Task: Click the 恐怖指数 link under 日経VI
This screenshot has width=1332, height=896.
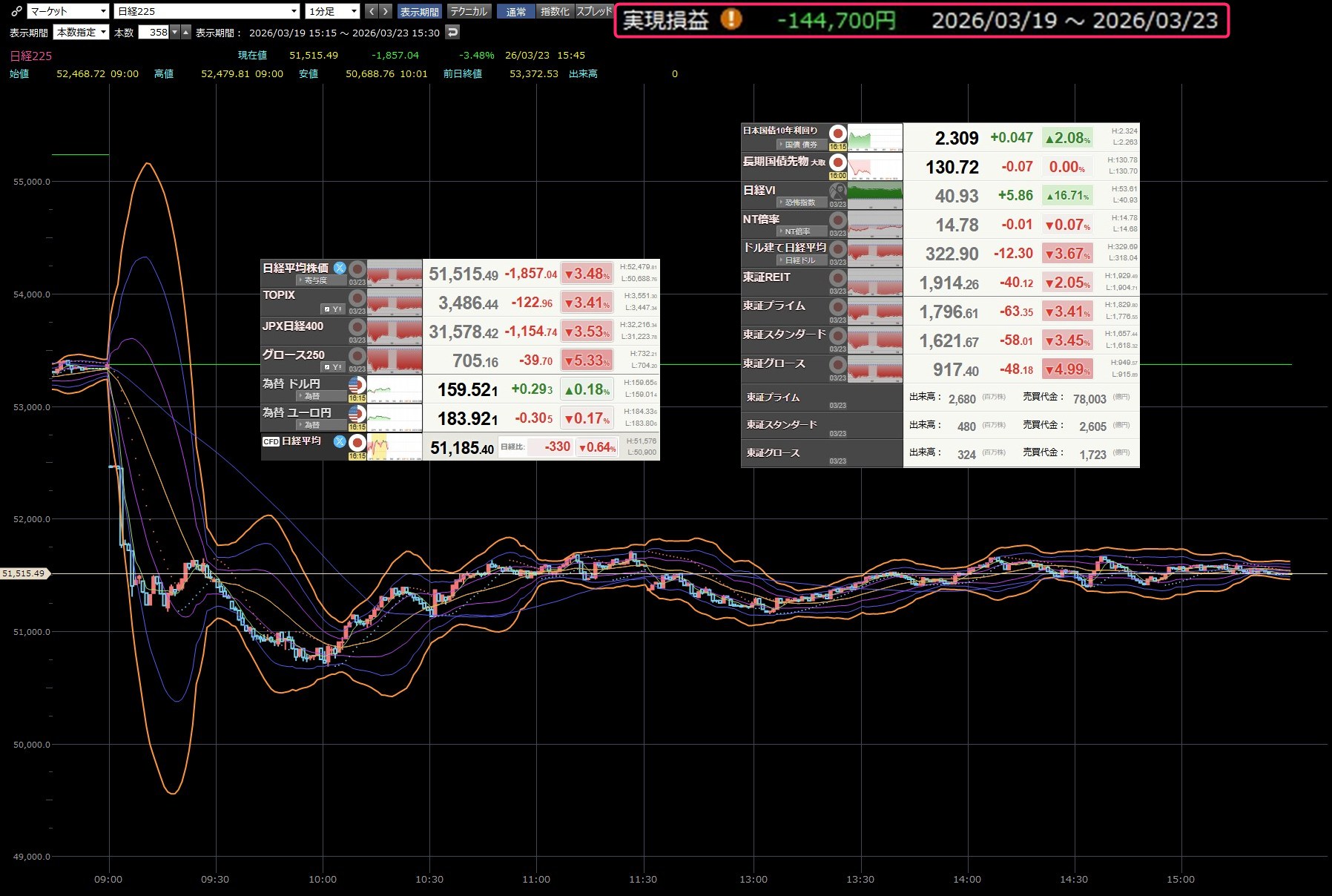Action: click(x=800, y=202)
